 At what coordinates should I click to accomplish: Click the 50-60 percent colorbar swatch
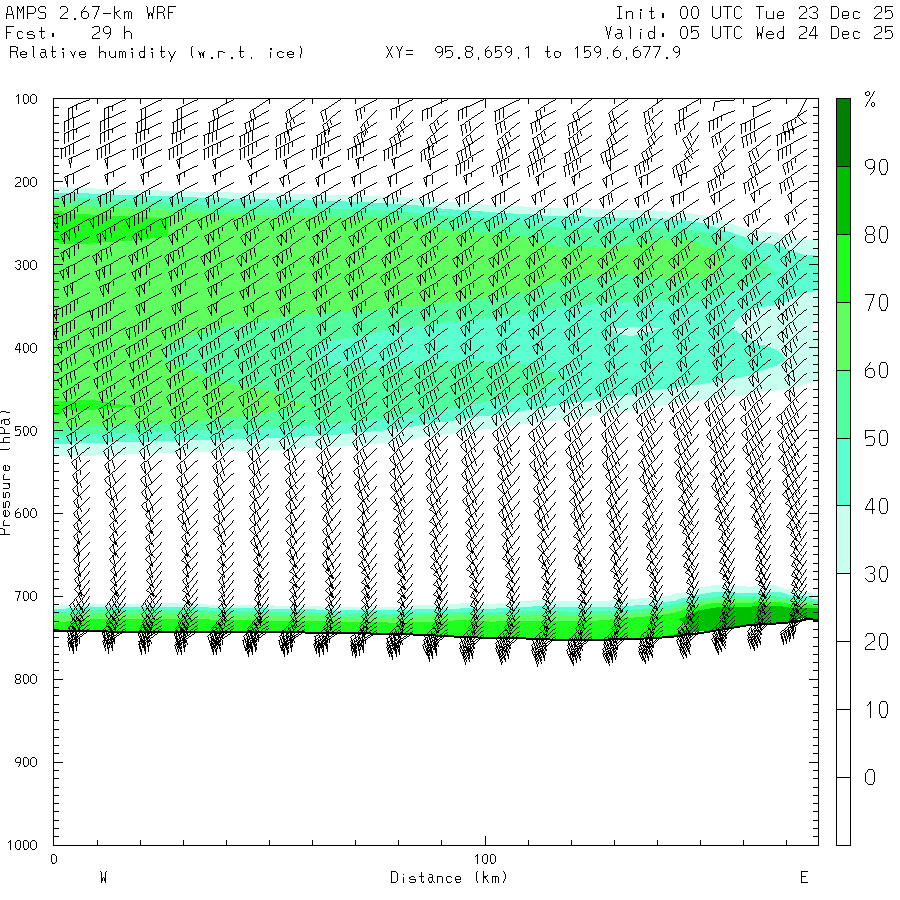tap(843, 404)
